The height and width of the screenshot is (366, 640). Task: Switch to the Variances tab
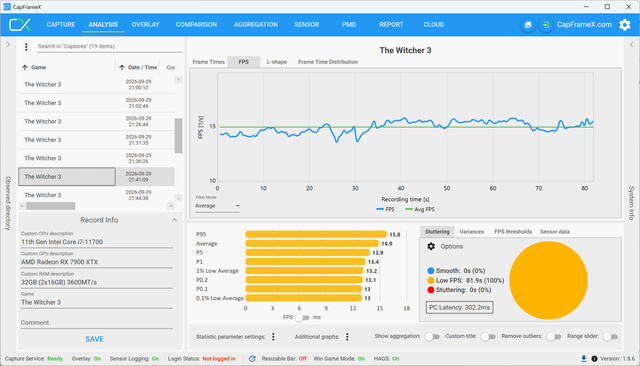click(x=471, y=232)
